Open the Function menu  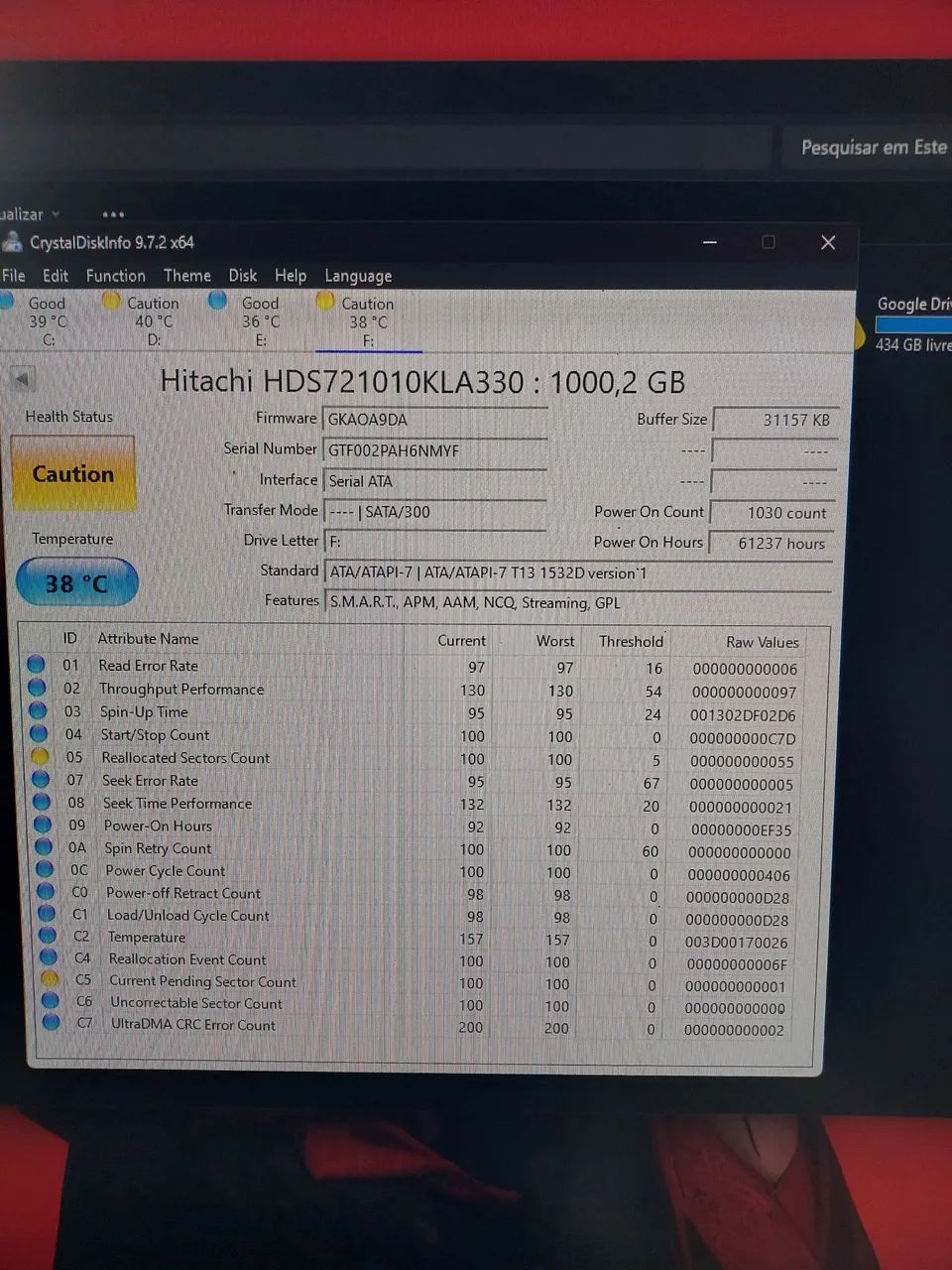[x=115, y=276]
